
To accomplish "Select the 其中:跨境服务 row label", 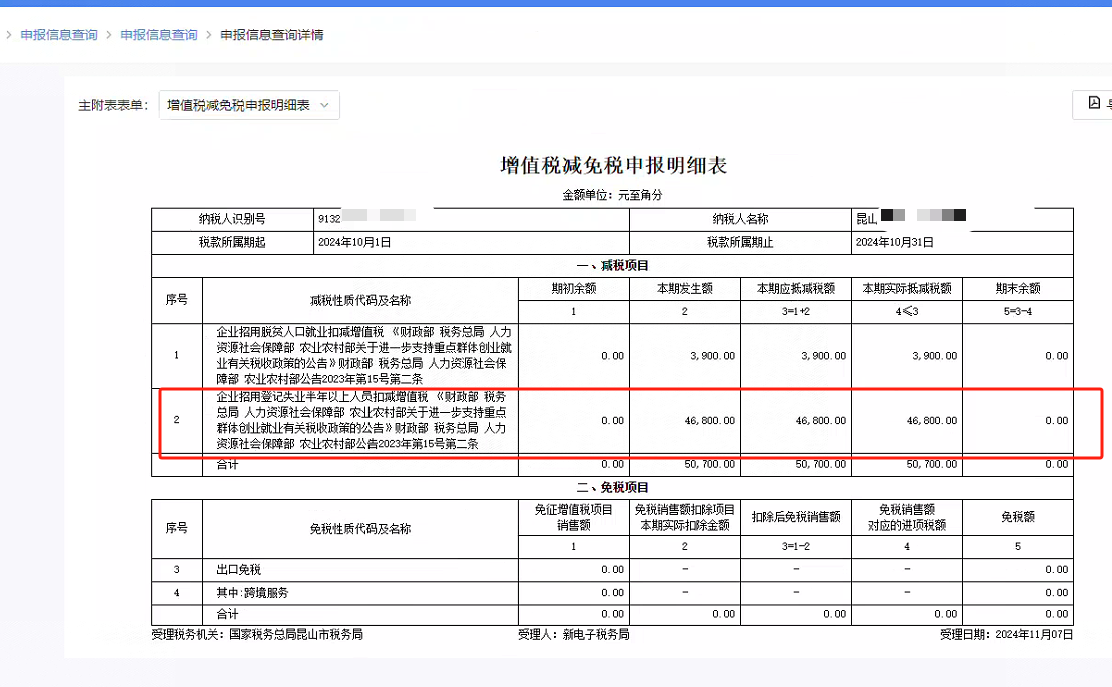I will (252, 592).
